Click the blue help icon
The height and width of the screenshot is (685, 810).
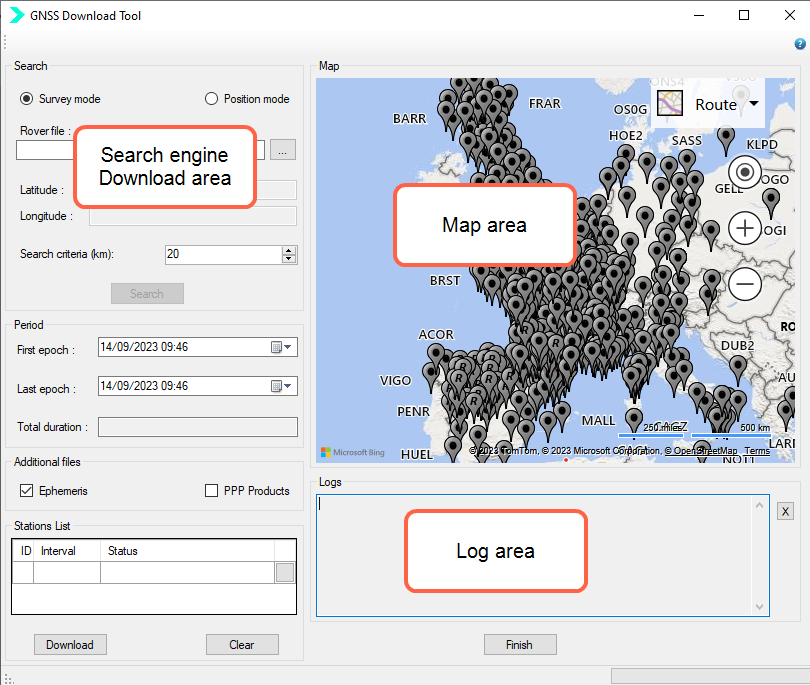(800, 44)
